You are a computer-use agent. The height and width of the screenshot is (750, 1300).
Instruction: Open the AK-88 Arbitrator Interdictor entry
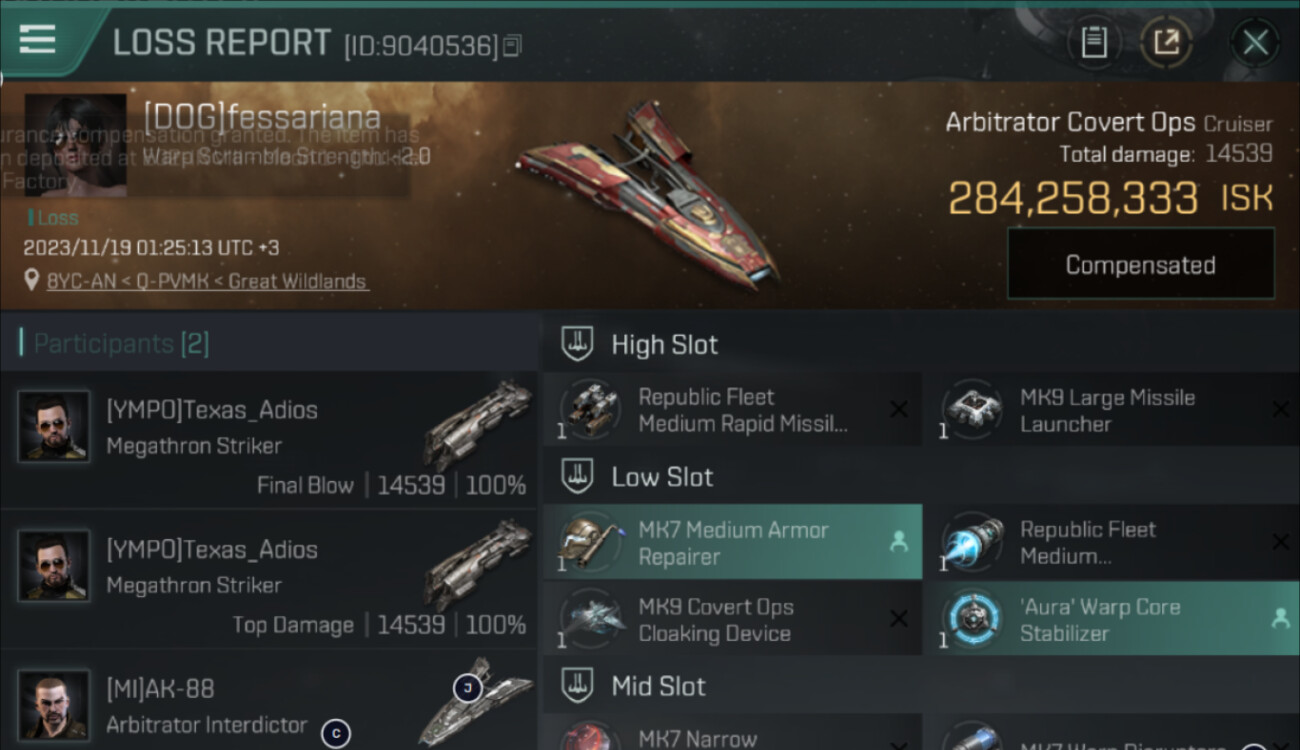(270, 701)
